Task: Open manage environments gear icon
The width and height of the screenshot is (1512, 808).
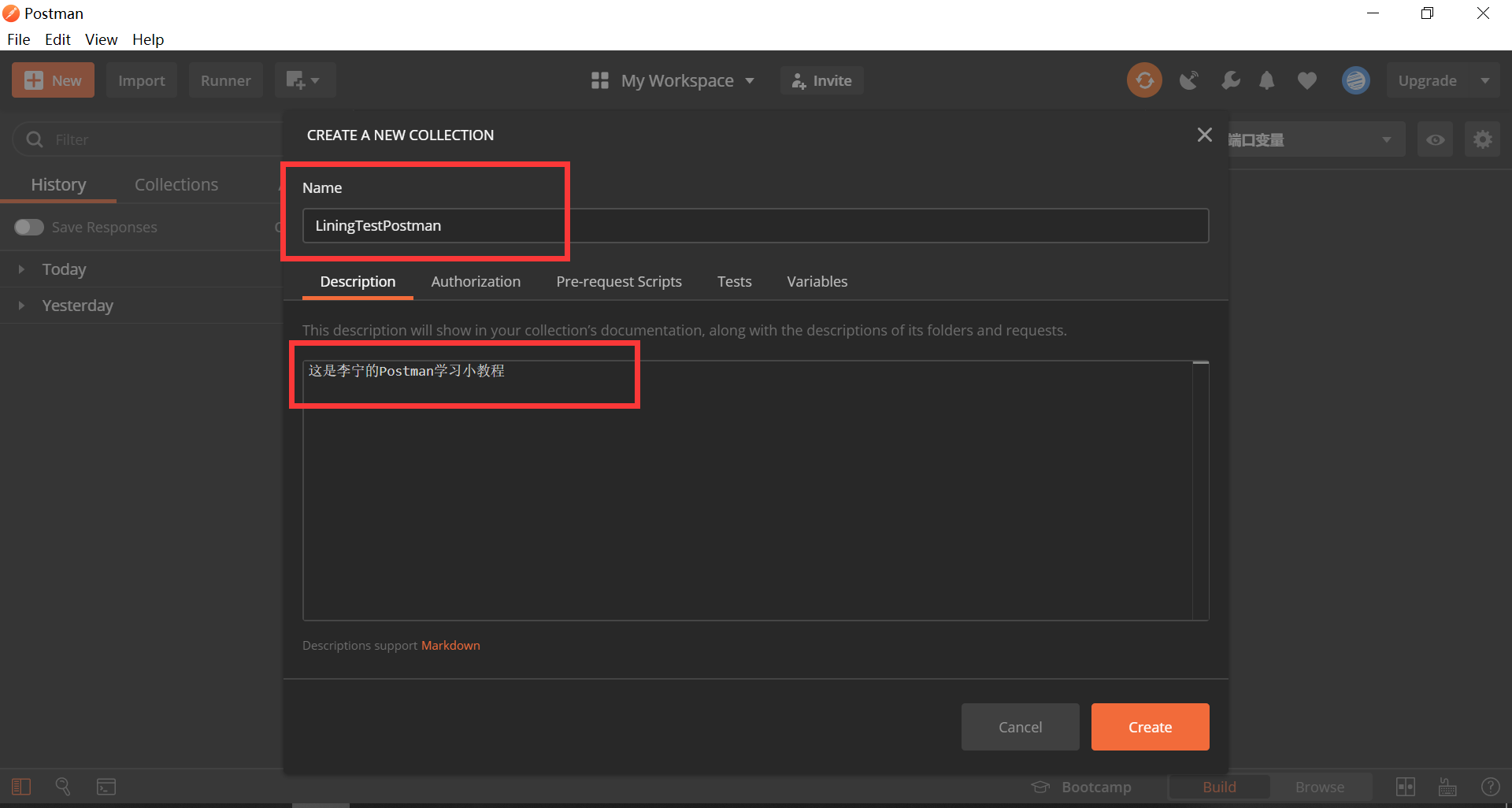Action: 1482,139
